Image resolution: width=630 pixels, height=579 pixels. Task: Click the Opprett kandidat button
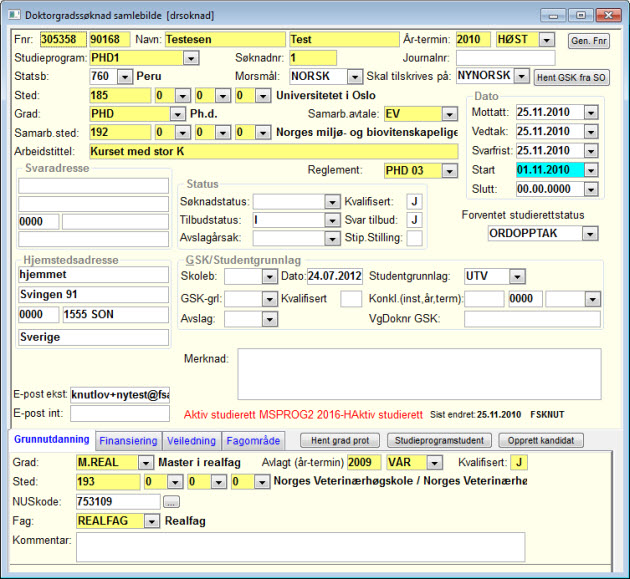541,440
